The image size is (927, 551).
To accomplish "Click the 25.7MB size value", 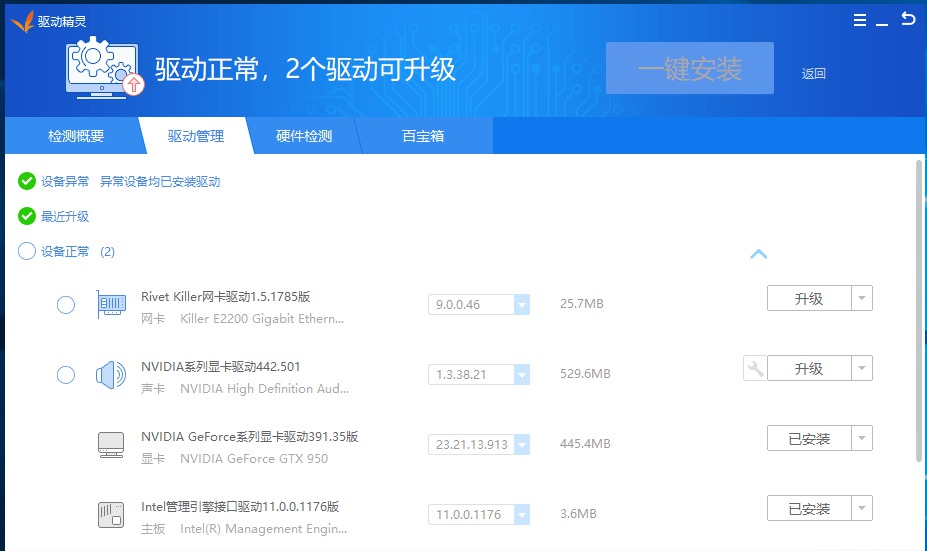I will 582,304.
